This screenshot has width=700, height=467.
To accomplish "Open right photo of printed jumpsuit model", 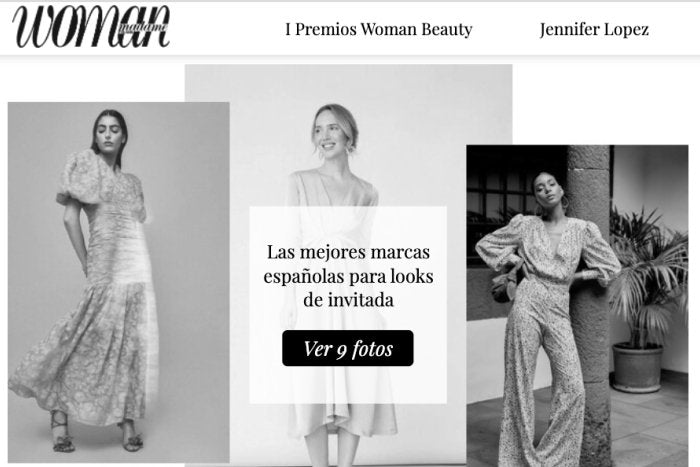I will click(x=577, y=306).
